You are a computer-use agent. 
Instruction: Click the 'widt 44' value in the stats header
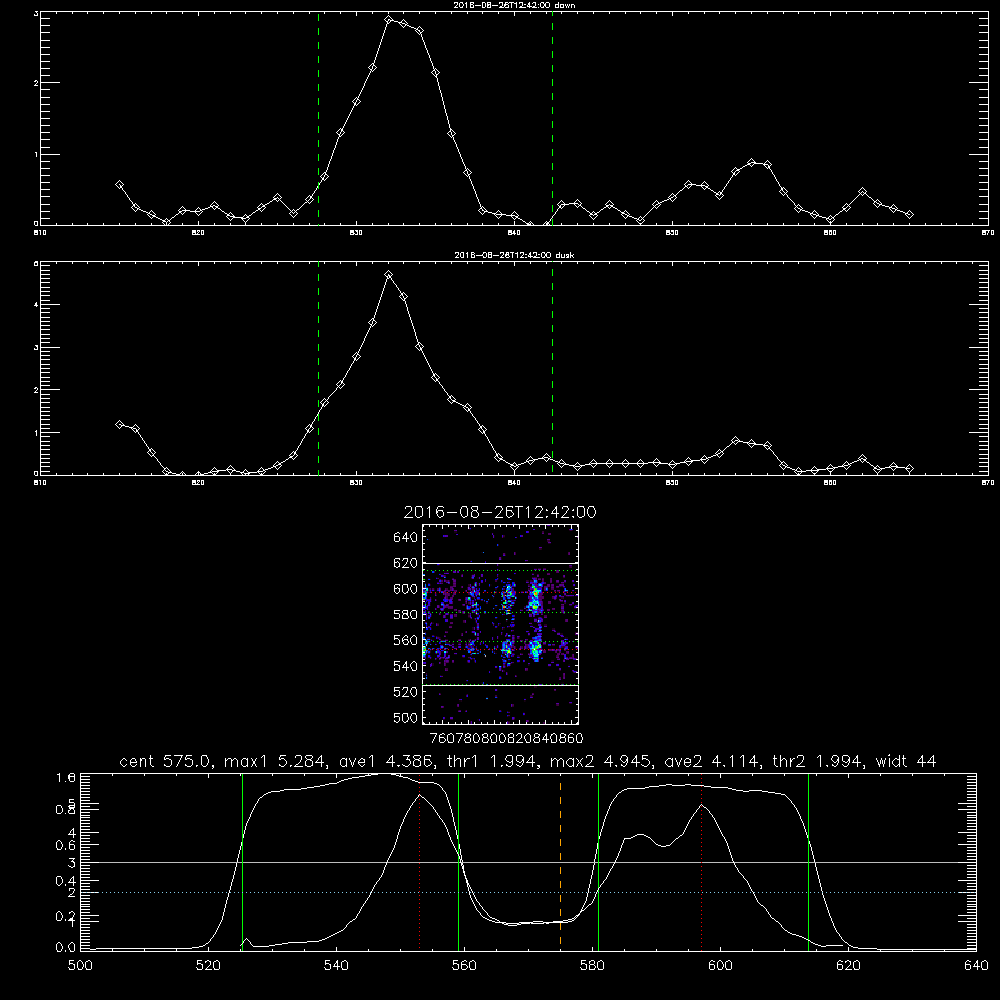coord(906,761)
